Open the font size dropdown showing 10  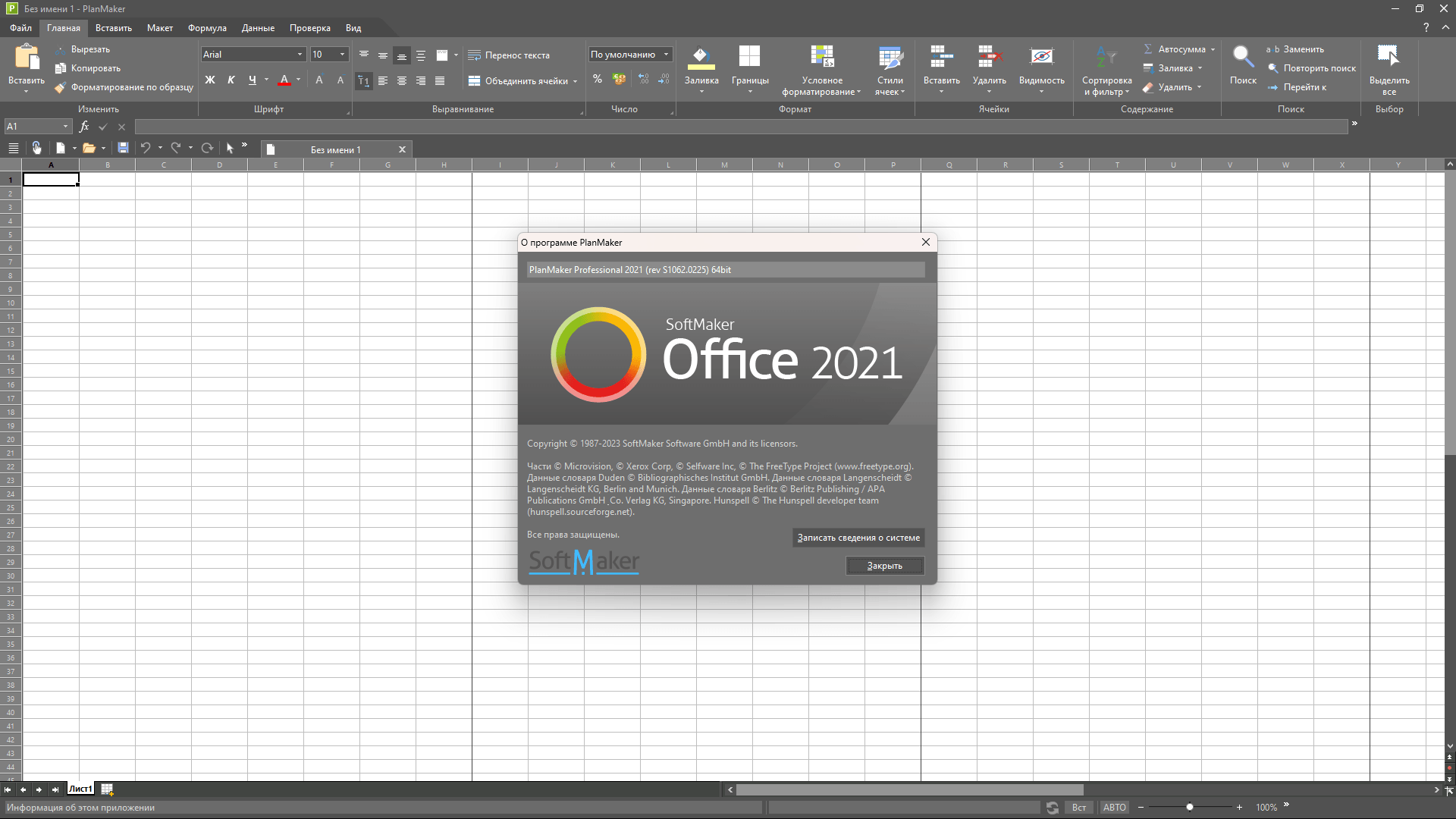point(342,55)
